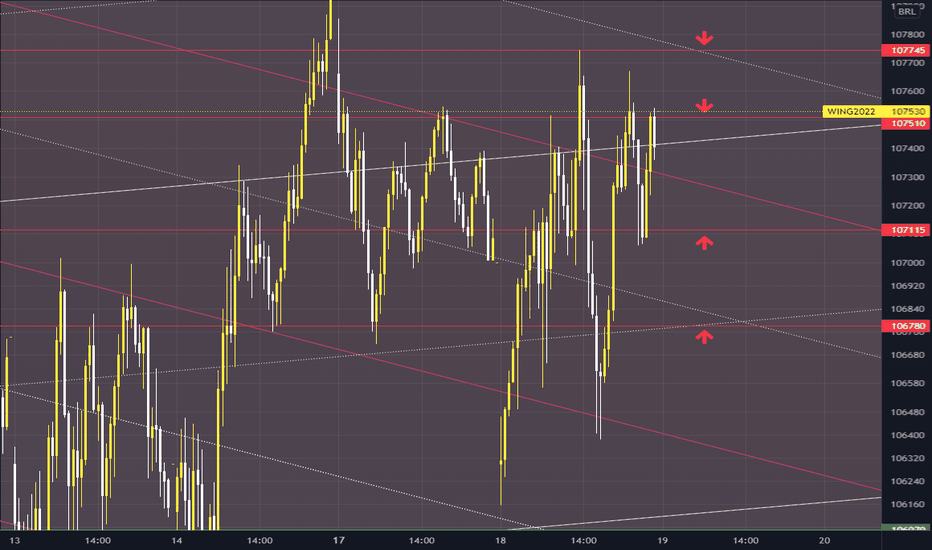Click the 107510 red price tag
The image size is (932, 550).
pos(907,123)
